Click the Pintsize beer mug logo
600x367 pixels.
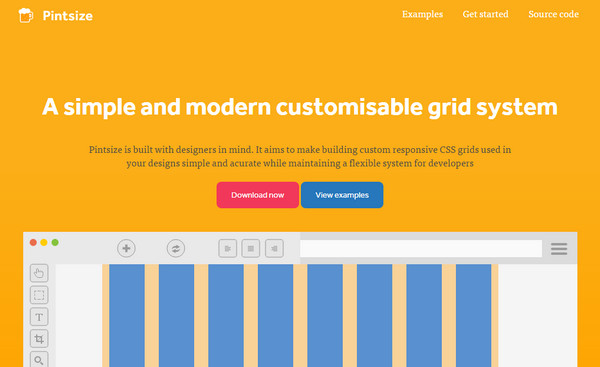click(x=26, y=15)
